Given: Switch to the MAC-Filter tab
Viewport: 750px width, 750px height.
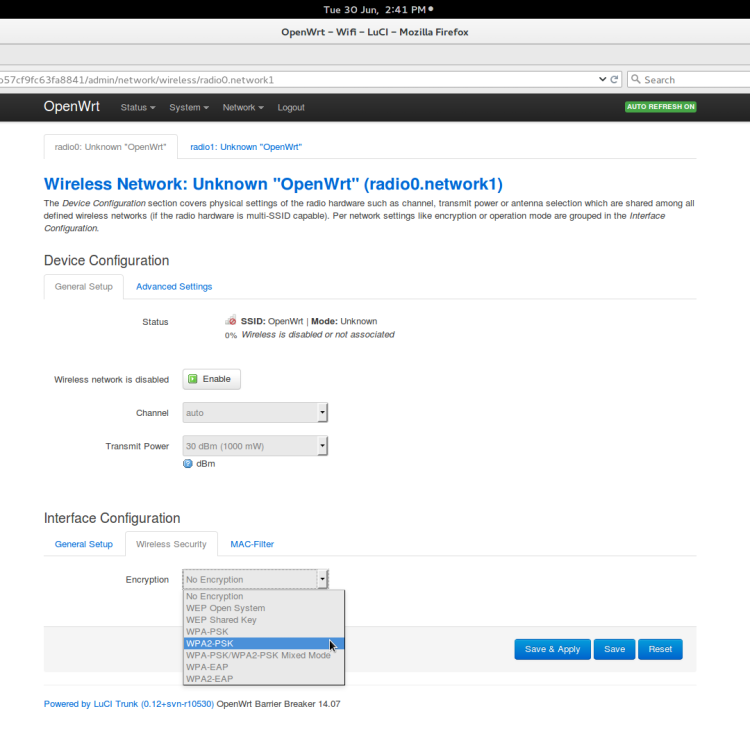Looking at the screenshot, I should pyautogui.click(x=252, y=544).
